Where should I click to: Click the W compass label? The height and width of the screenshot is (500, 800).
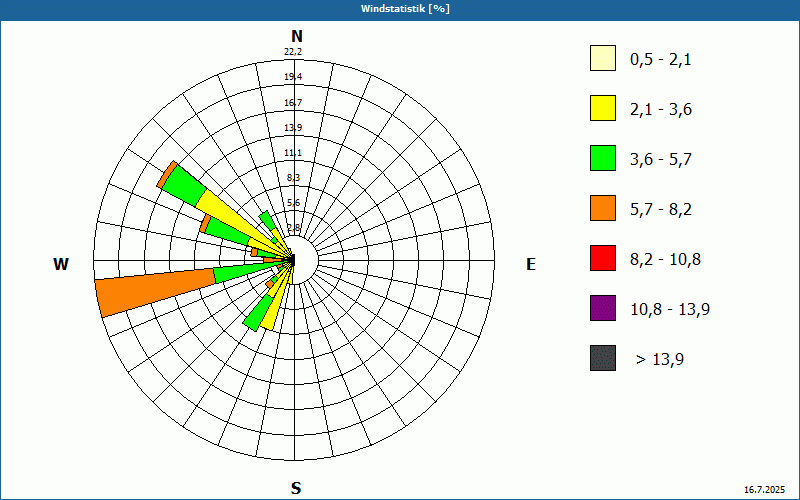click(61, 264)
